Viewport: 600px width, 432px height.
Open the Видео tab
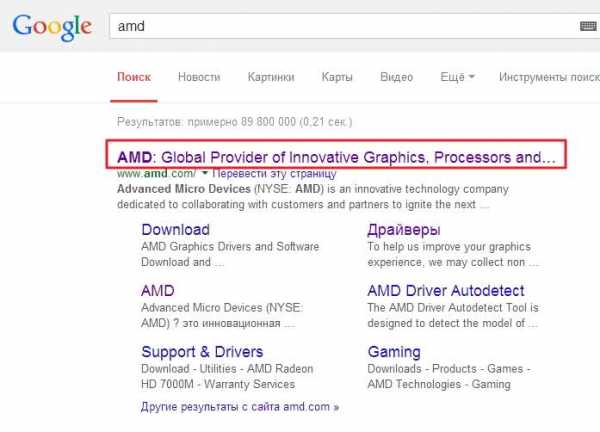tap(396, 77)
